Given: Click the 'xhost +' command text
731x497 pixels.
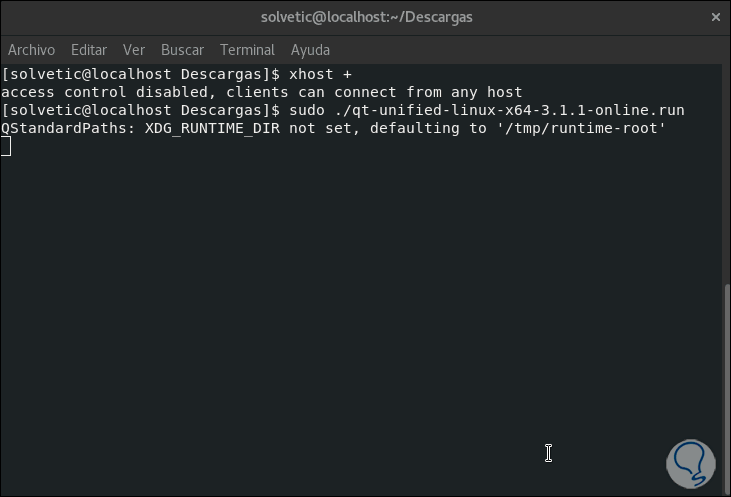Looking at the screenshot, I should (320, 74).
